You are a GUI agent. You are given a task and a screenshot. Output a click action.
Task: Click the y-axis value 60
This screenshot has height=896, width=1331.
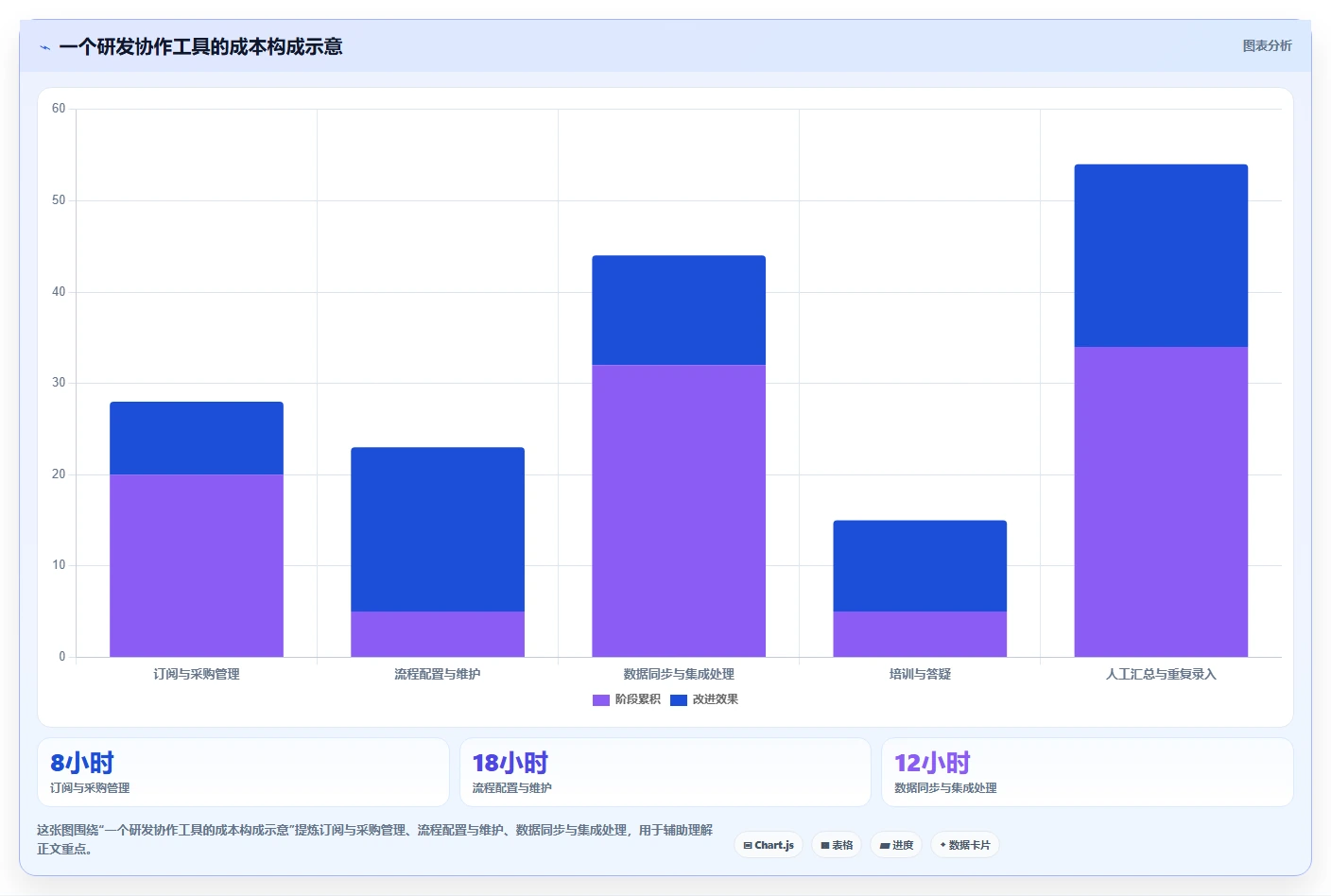tap(59, 109)
